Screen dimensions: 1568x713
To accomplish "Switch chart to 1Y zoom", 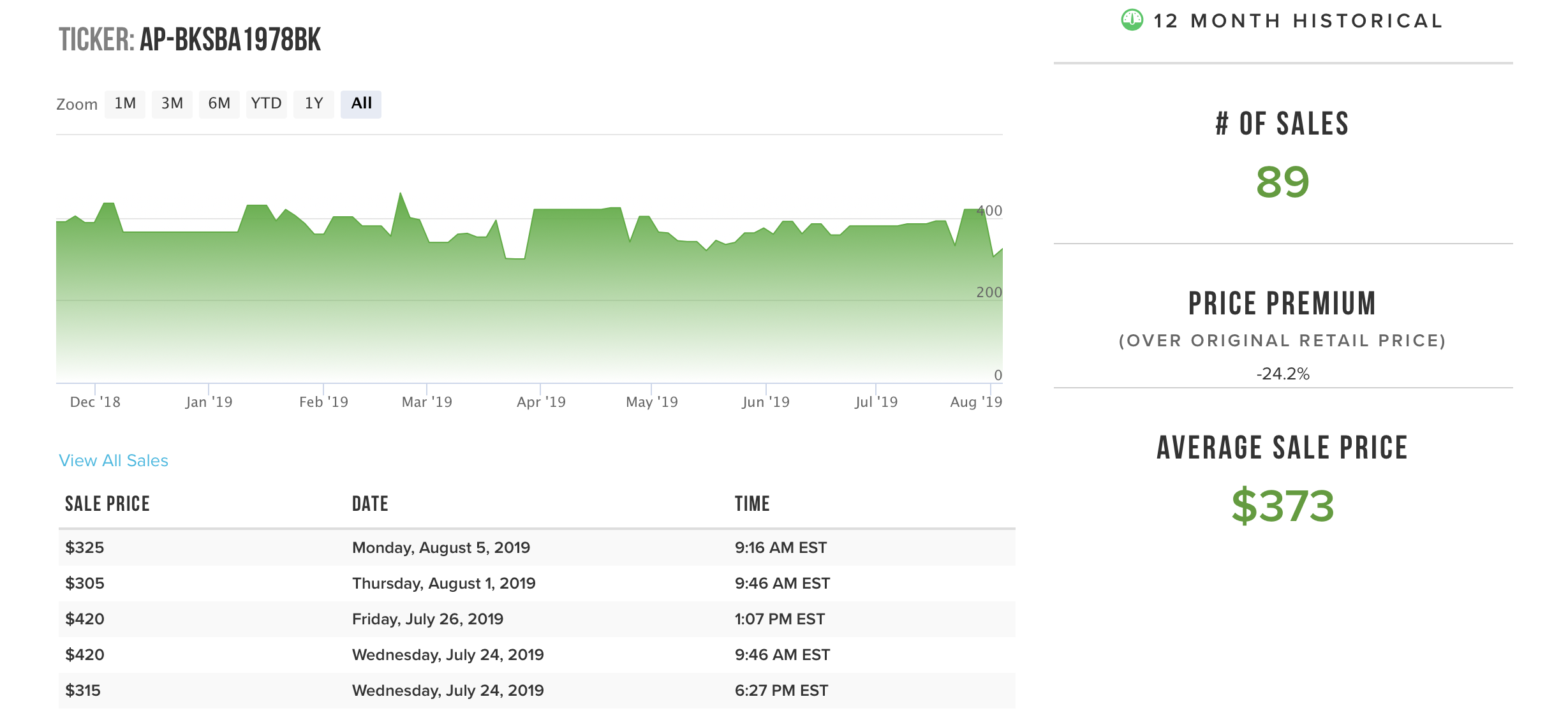I will [x=313, y=103].
